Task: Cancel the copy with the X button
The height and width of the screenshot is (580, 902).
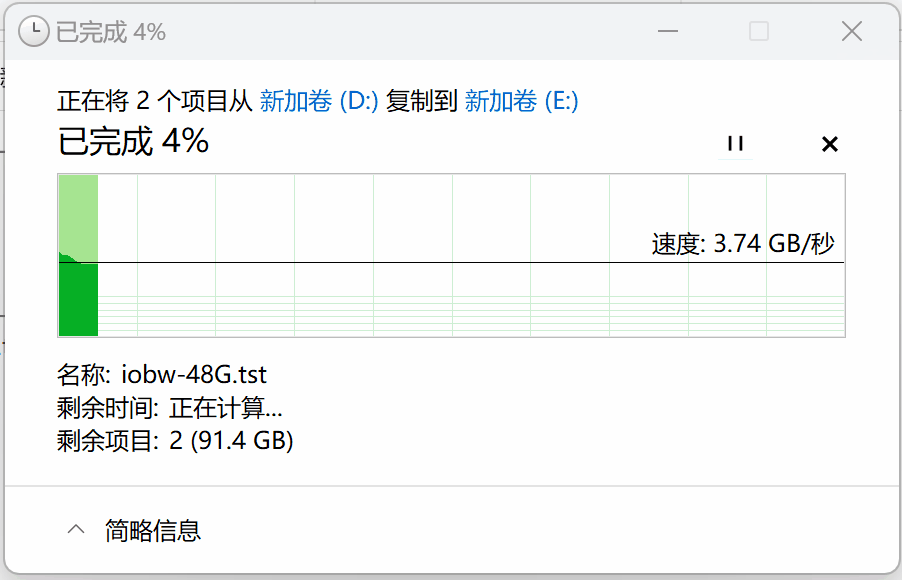Action: click(829, 144)
